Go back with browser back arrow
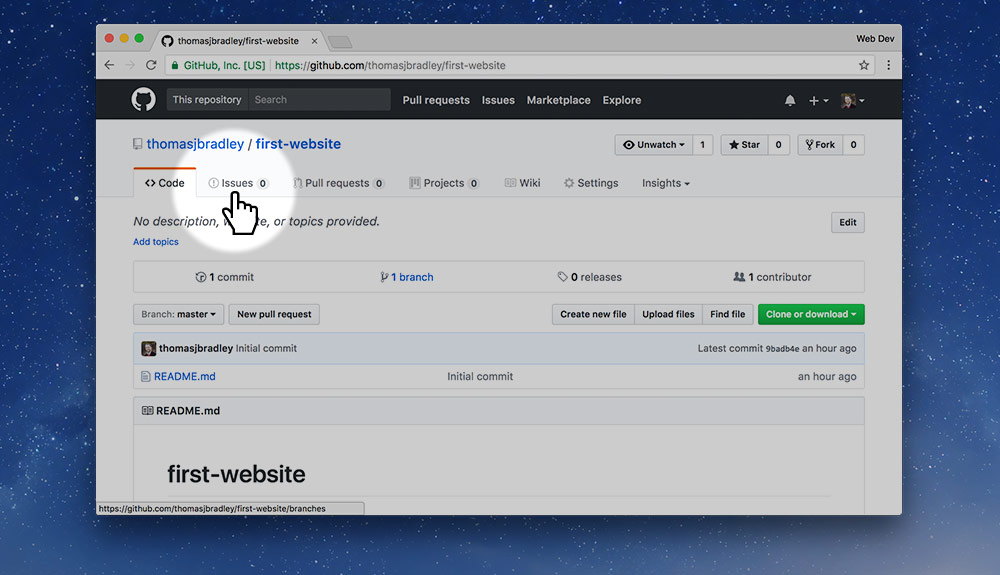Screen dimensions: 1000x575 tap(110, 65)
